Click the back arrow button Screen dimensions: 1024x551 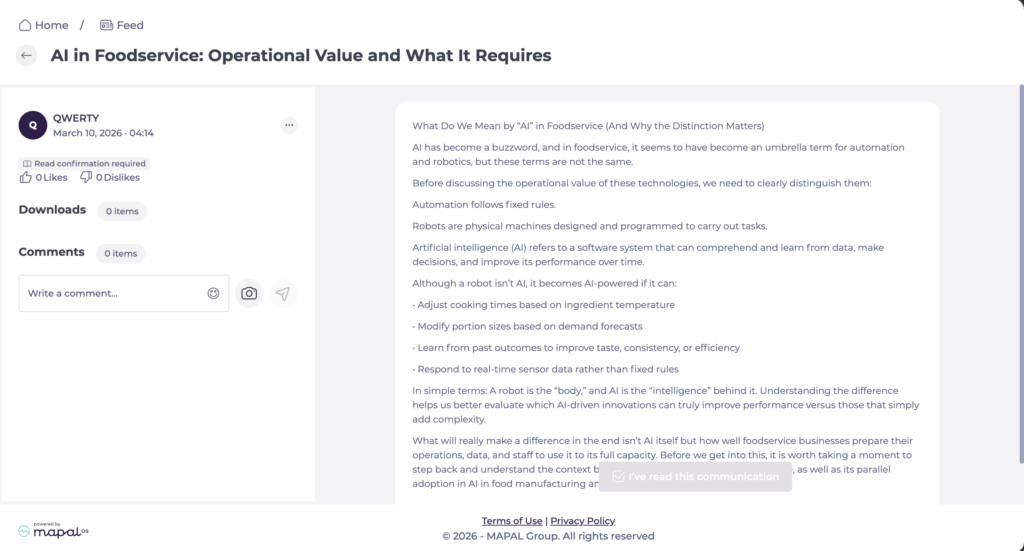click(27, 56)
